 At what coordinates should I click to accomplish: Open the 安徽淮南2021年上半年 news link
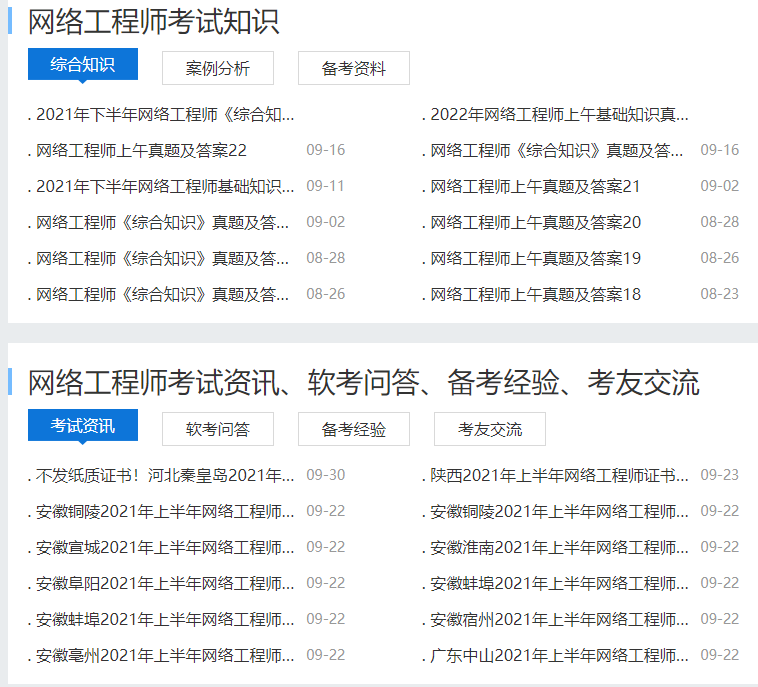point(559,547)
